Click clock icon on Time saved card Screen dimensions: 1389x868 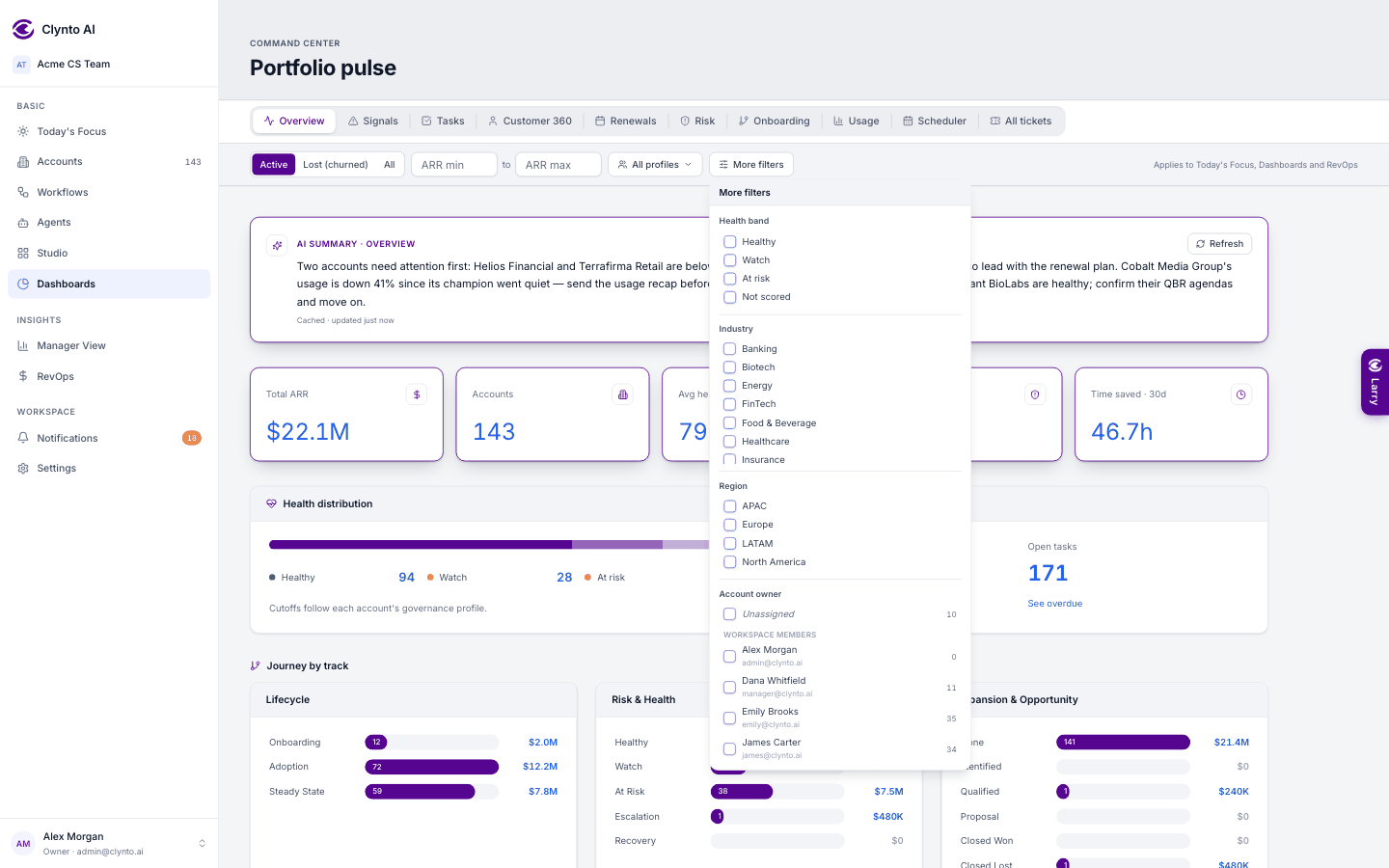pos(1241,394)
